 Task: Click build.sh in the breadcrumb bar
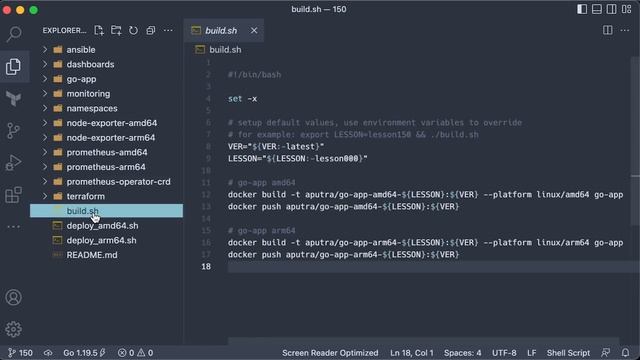(225, 50)
